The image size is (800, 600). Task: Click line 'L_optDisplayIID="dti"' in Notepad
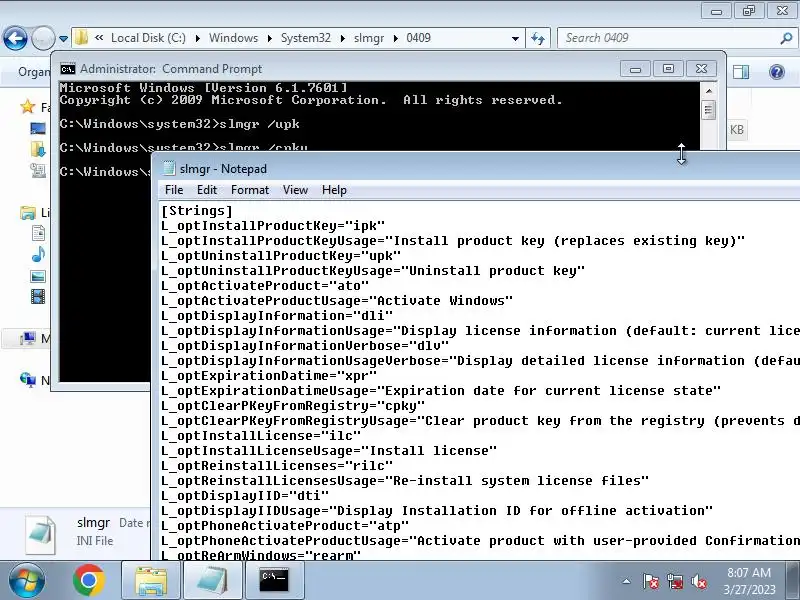pyautogui.click(x=245, y=495)
